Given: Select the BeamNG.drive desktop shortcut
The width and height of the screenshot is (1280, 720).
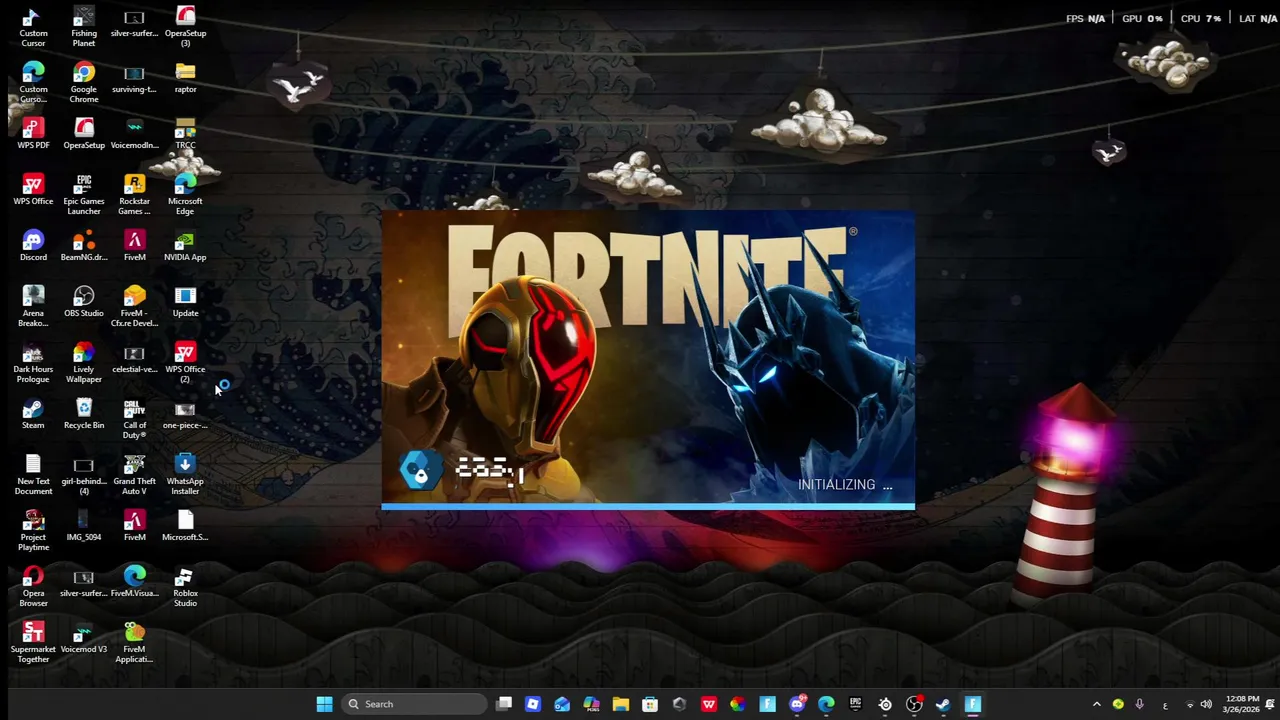Looking at the screenshot, I should tap(84, 246).
